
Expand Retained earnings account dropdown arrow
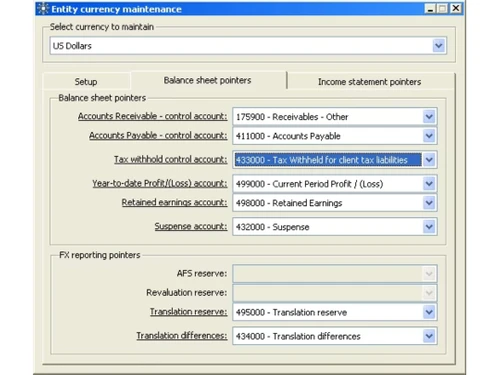429,203
